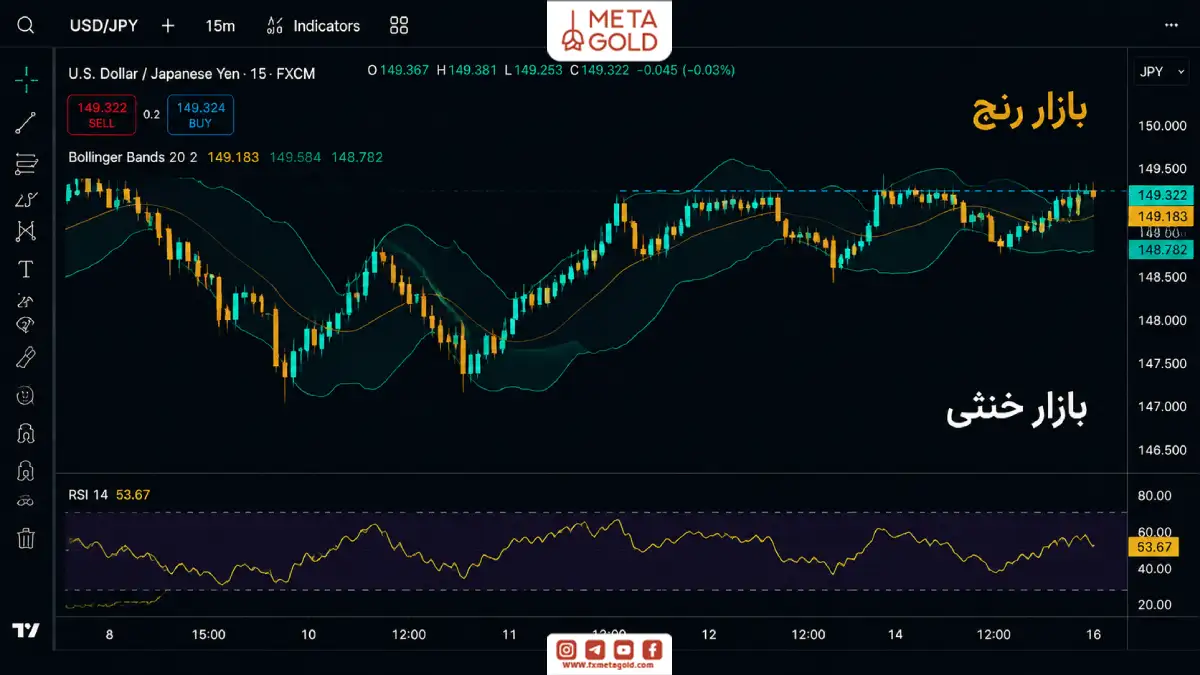
Task: Open the YouTube link icon
Action: [x=624, y=650]
